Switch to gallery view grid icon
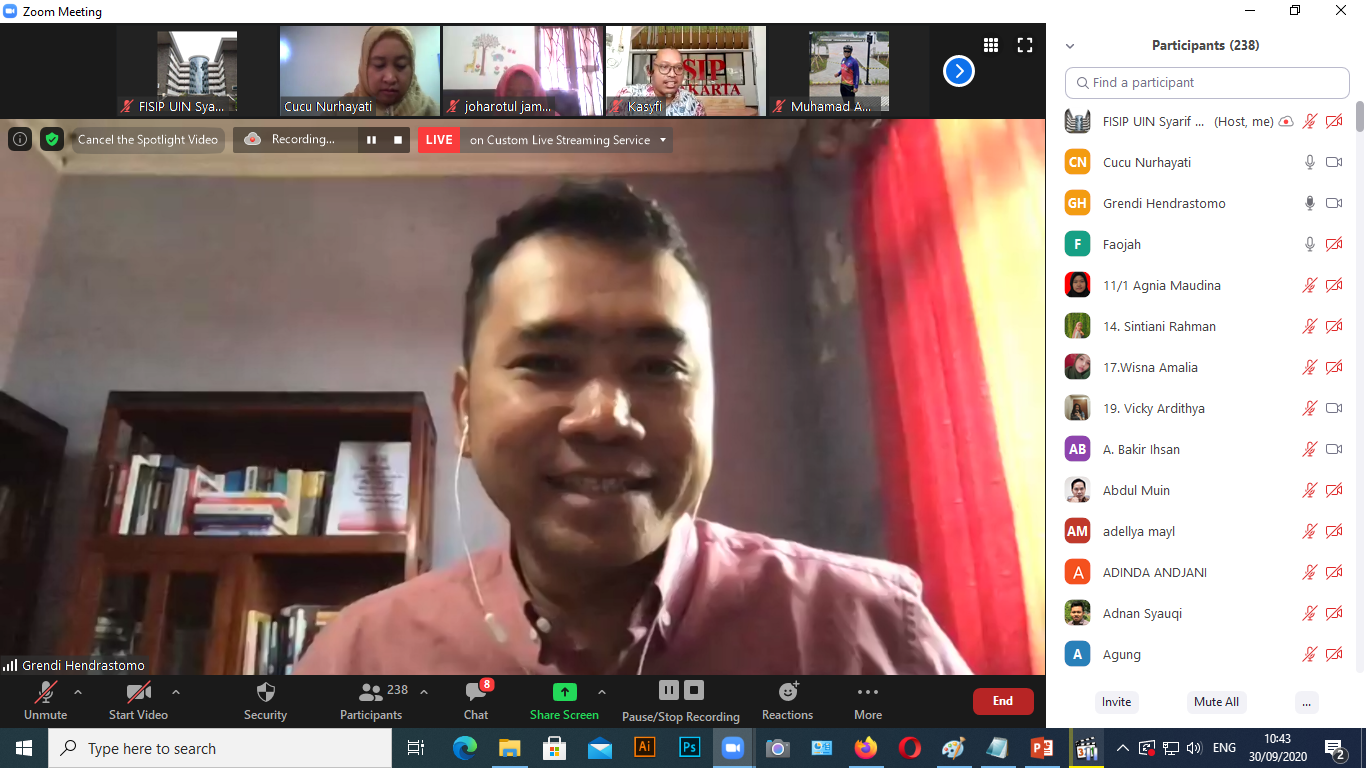 coord(991,45)
